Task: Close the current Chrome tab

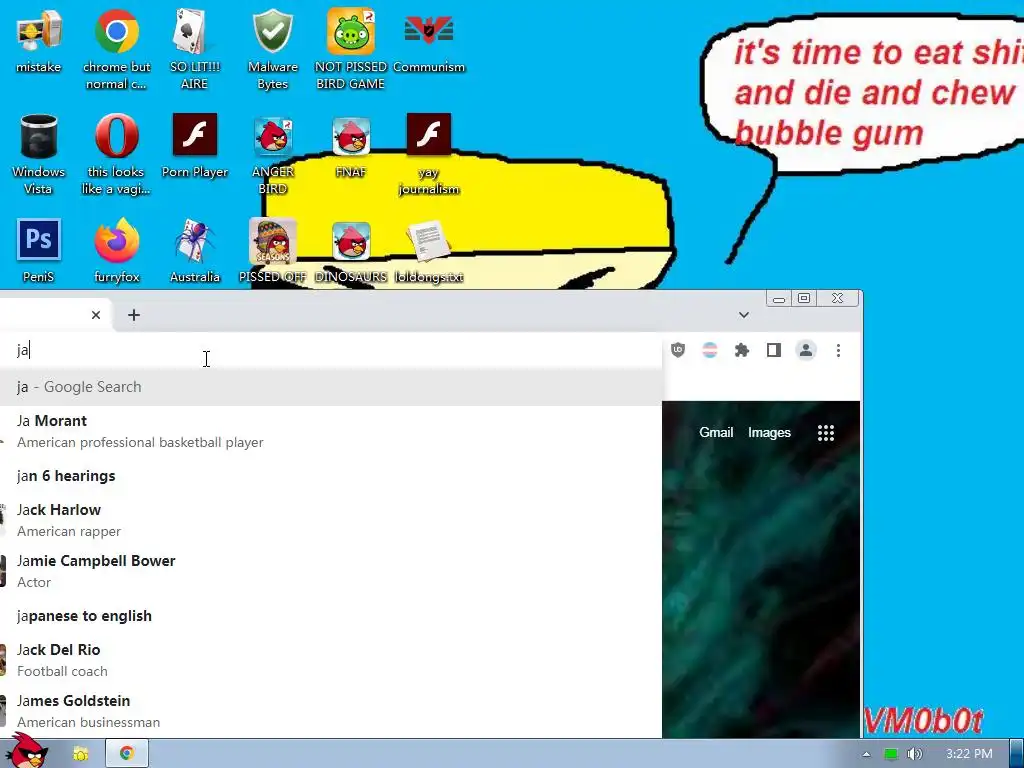Action: (x=96, y=315)
